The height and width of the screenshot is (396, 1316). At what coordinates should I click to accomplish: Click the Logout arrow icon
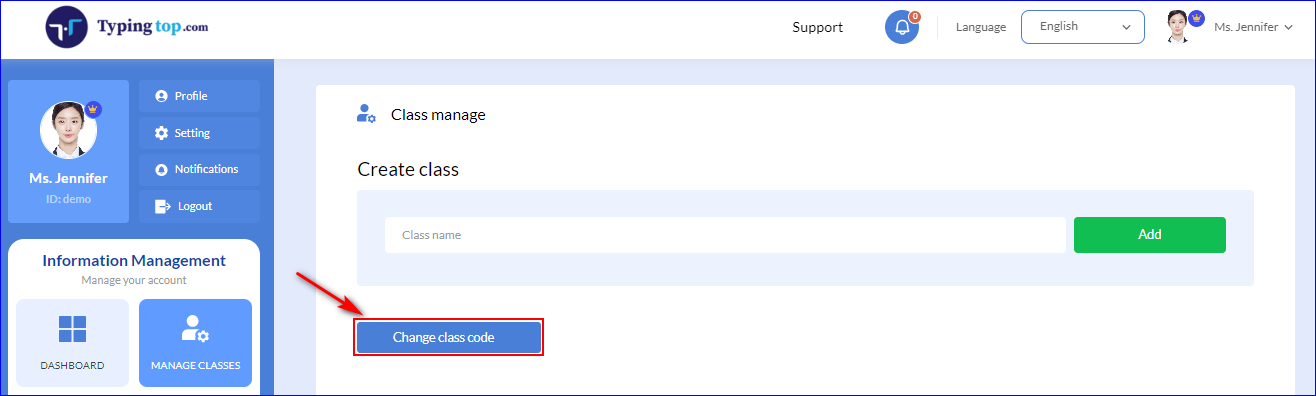(162, 206)
